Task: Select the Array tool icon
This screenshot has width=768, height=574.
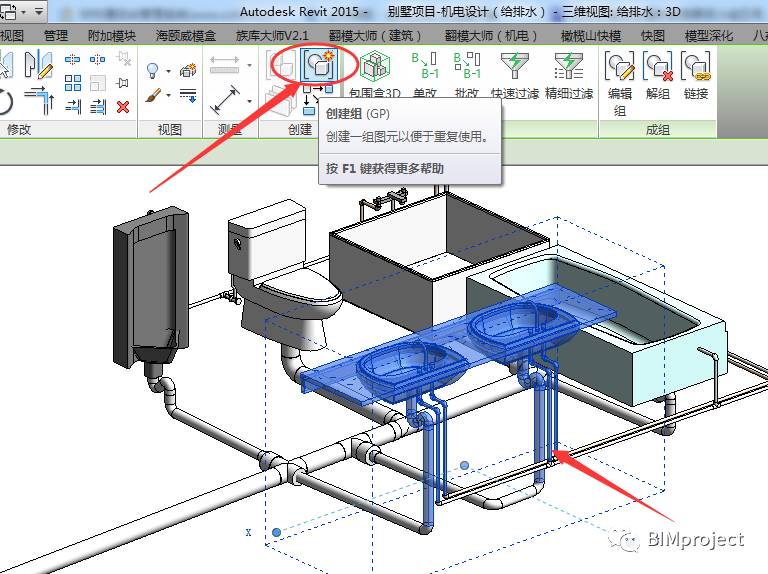Action: tap(72, 83)
